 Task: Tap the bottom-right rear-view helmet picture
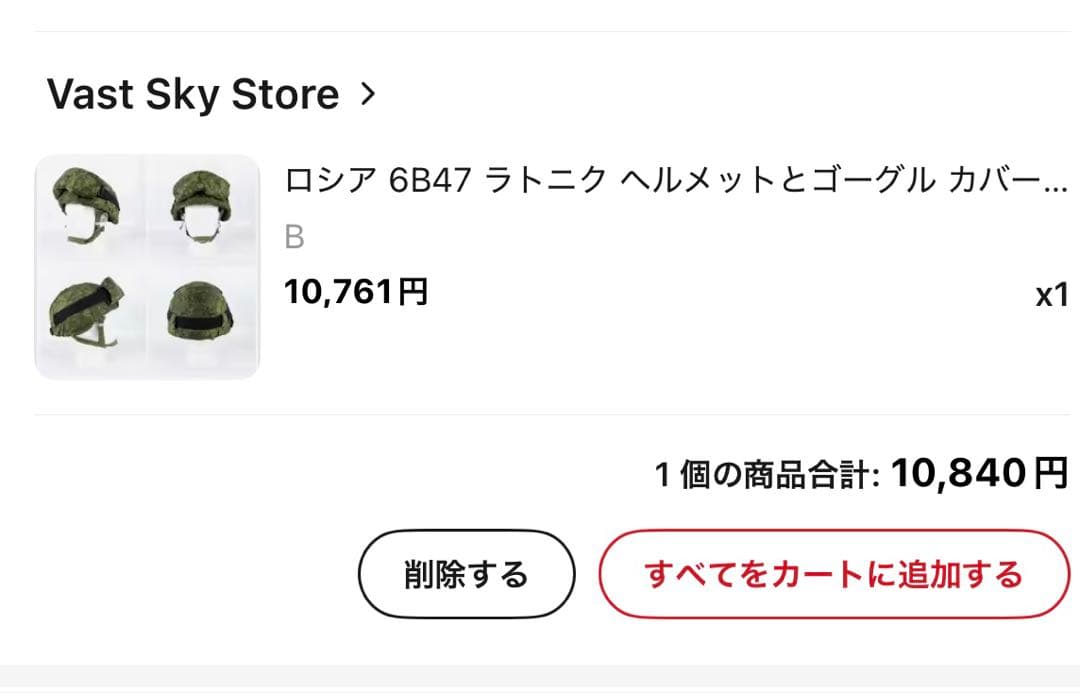[201, 315]
